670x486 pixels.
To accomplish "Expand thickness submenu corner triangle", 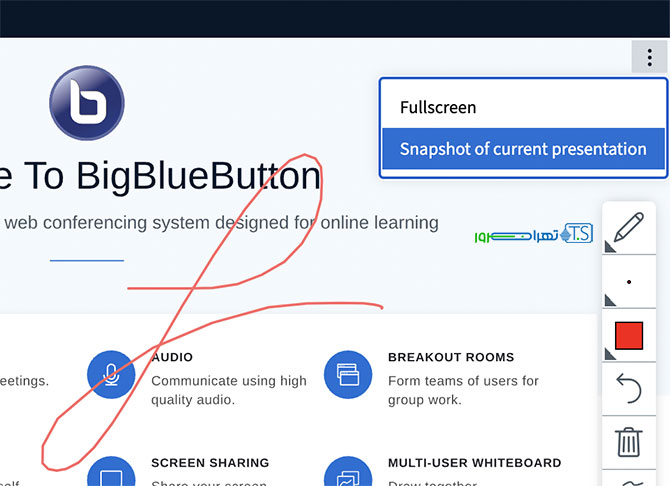I will click(610, 300).
